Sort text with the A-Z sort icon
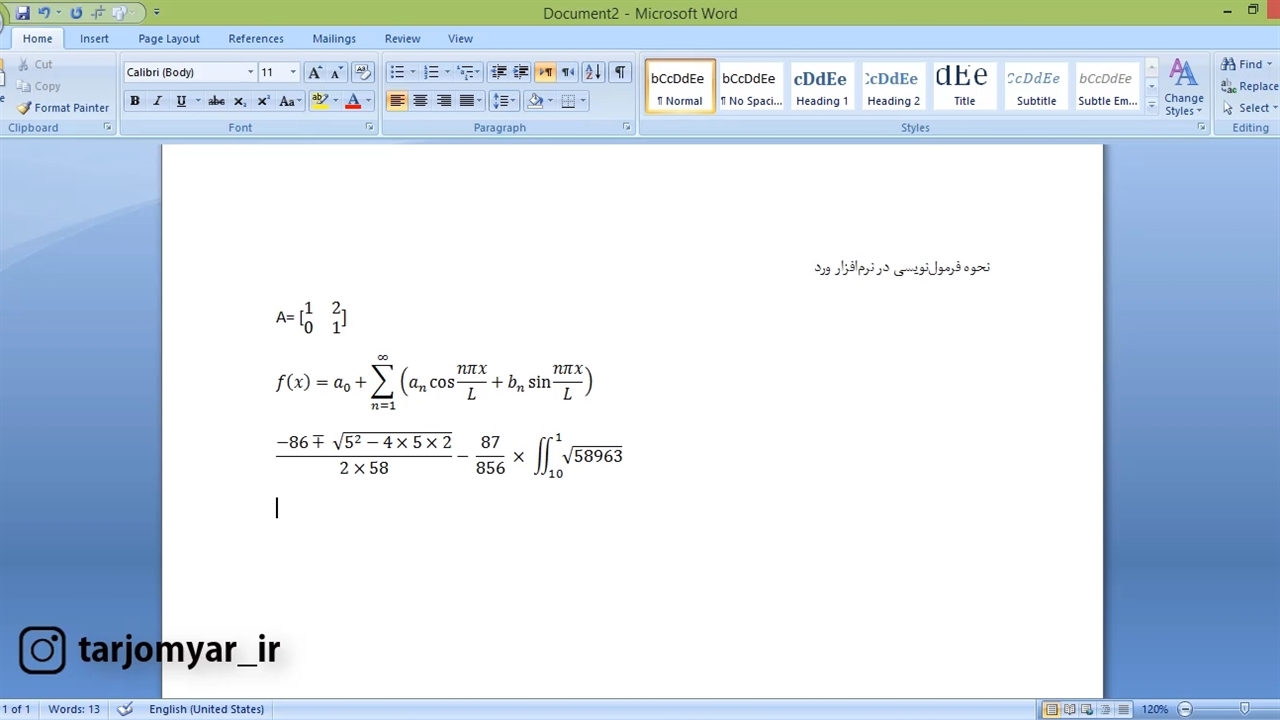This screenshot has height=720, width=1280. pos(593,72)
